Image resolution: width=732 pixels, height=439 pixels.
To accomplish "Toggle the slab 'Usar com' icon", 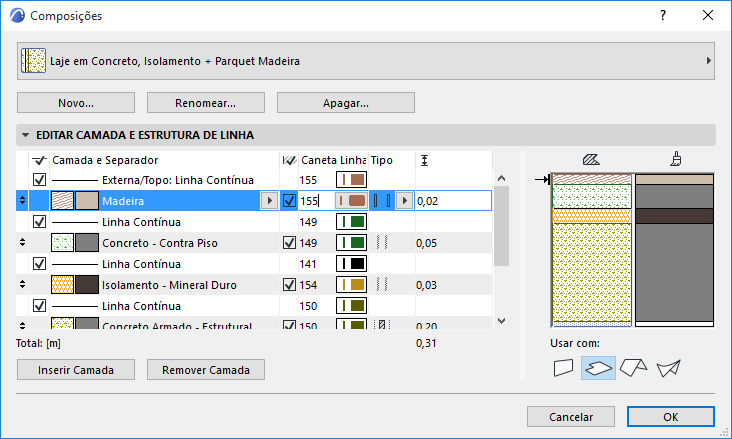I will point(598,368).
